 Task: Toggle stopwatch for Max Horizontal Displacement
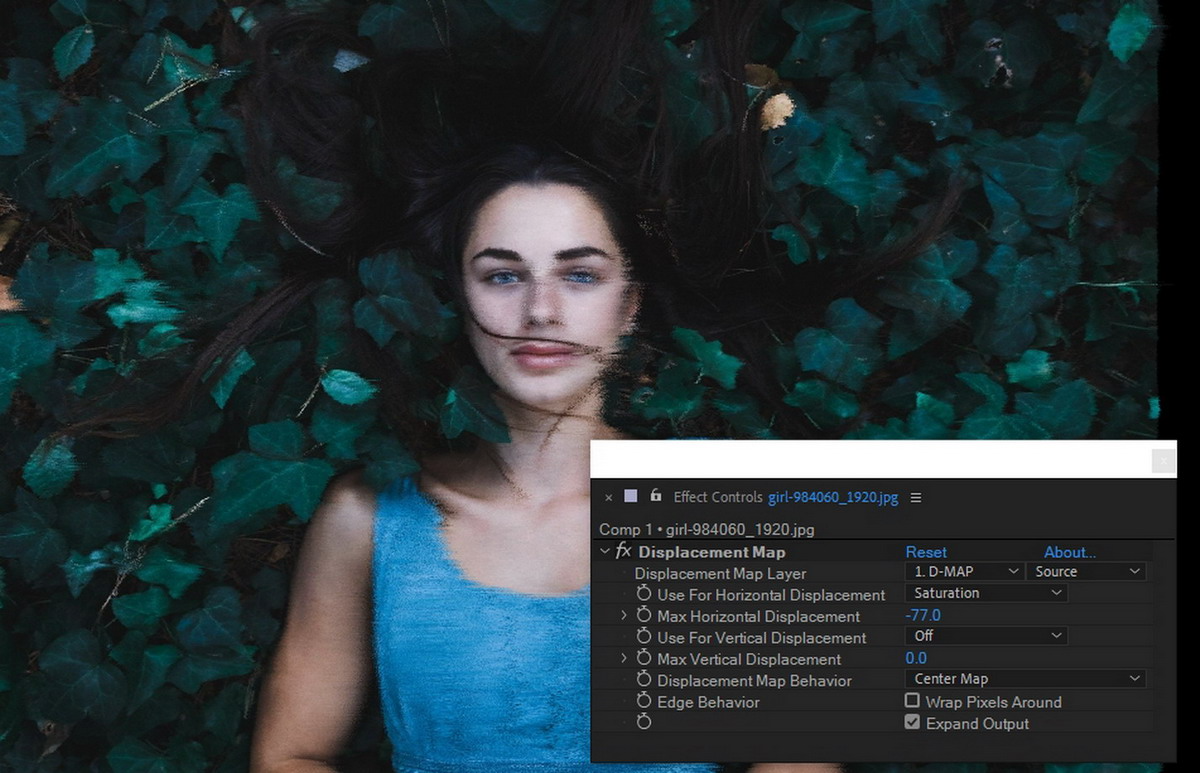click(x=644, y=616)
